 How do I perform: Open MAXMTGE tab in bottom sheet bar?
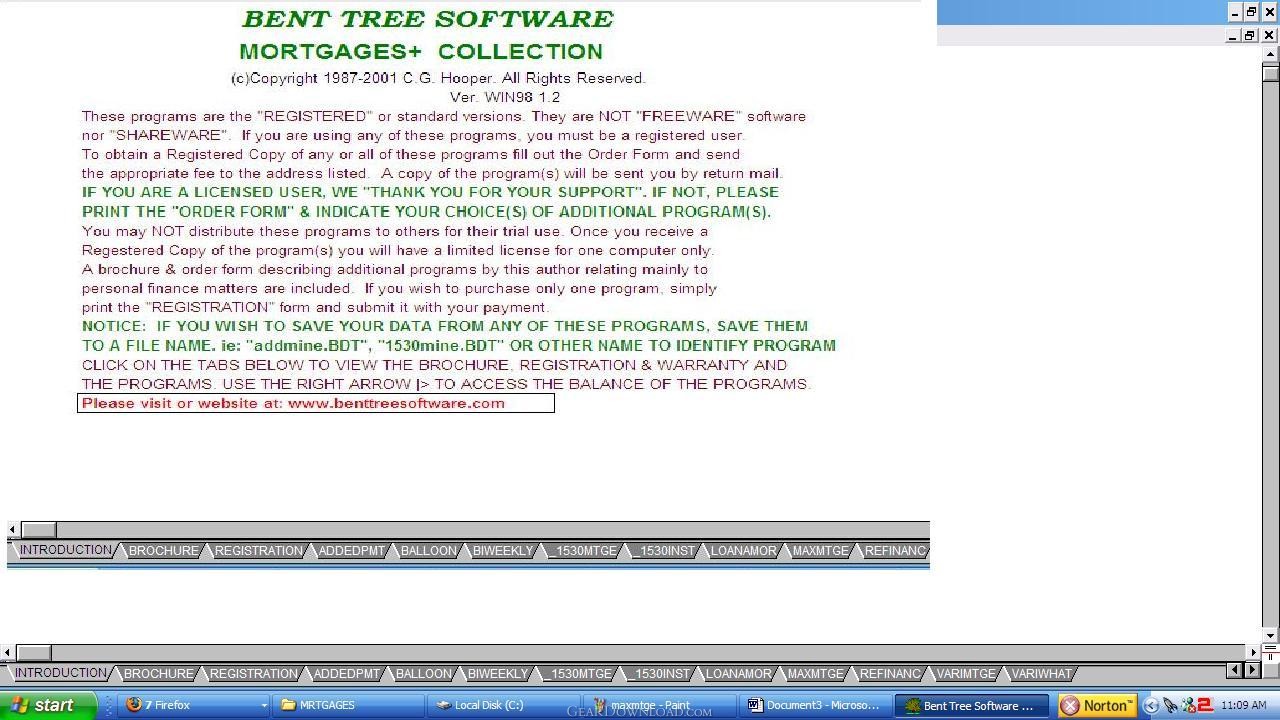click(x=815, y=674)
